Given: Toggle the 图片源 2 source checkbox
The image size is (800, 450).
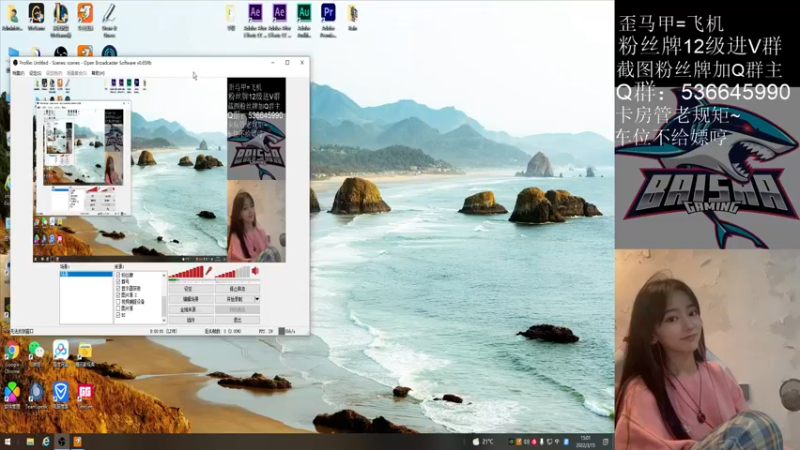Looking at the screenshot, I should (x=118, y=295).
